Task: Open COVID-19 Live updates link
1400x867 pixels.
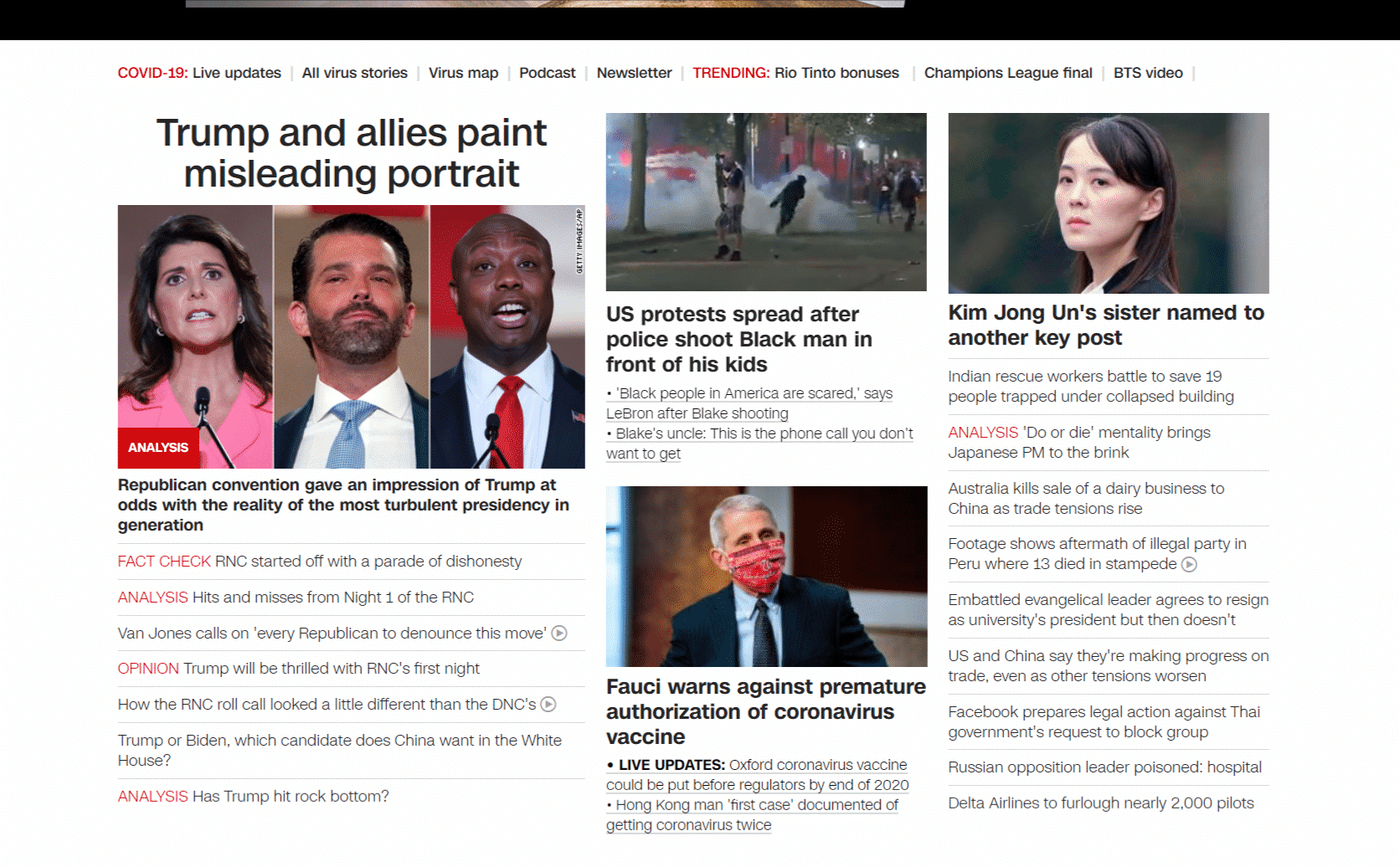Action: (199, 73)
